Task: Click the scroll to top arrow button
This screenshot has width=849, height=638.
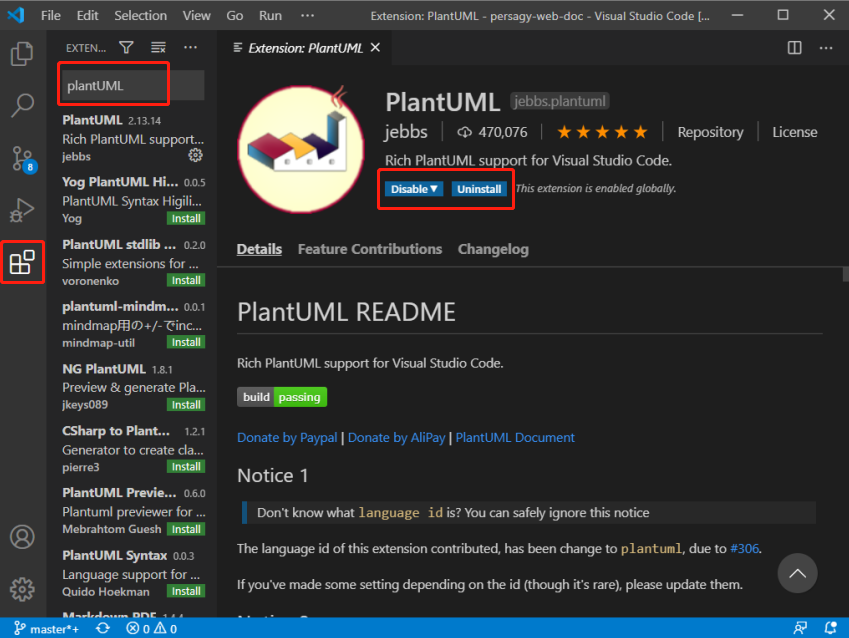Action: click(797, 573)
